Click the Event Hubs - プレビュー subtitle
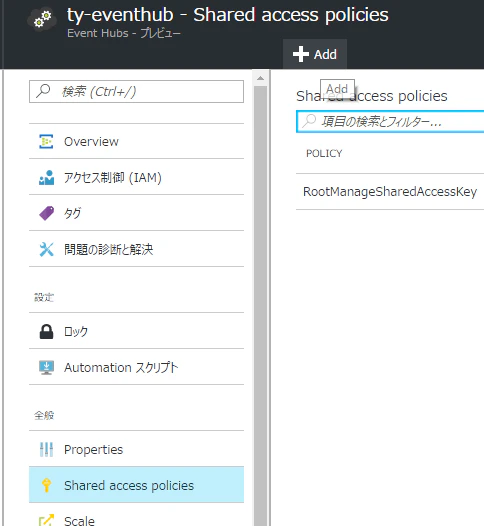484x526 pixels. coord(124,33)
